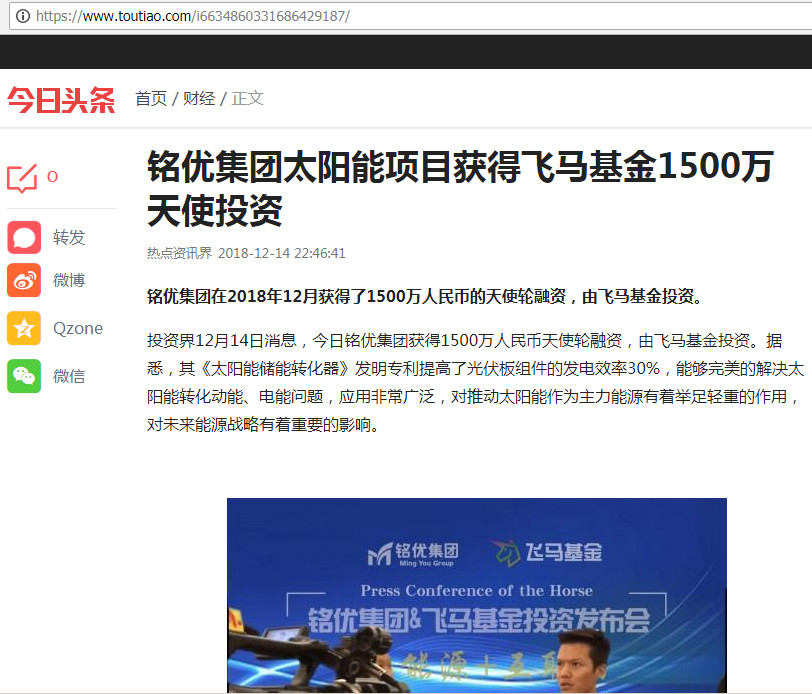The height and width of the screenshot is (694, 812).
Task: Click the 微信 label
Action: 69,376
